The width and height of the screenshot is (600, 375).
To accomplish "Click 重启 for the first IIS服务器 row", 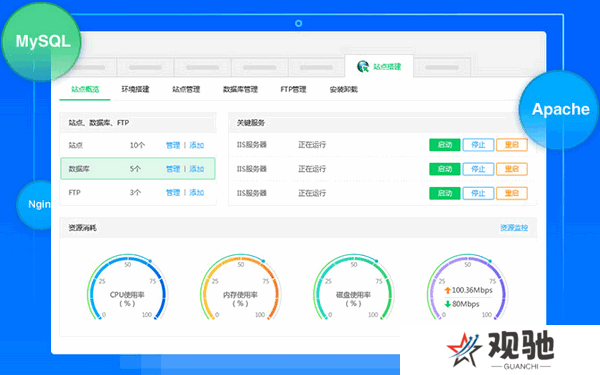I will [512, 145].
